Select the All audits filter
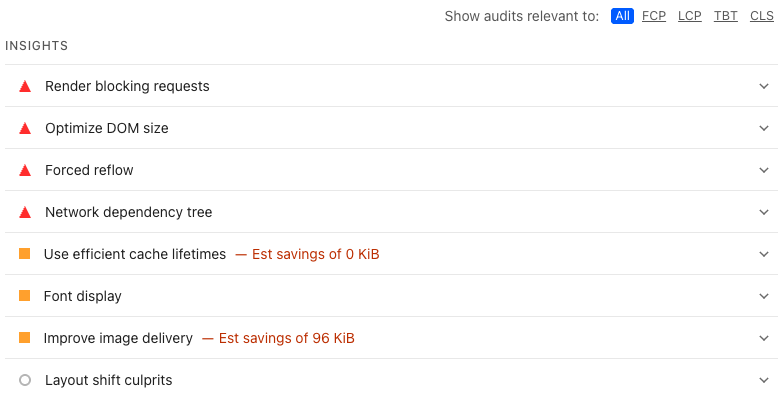The width and height of the screenshot is (784, 393). (622, 16)
